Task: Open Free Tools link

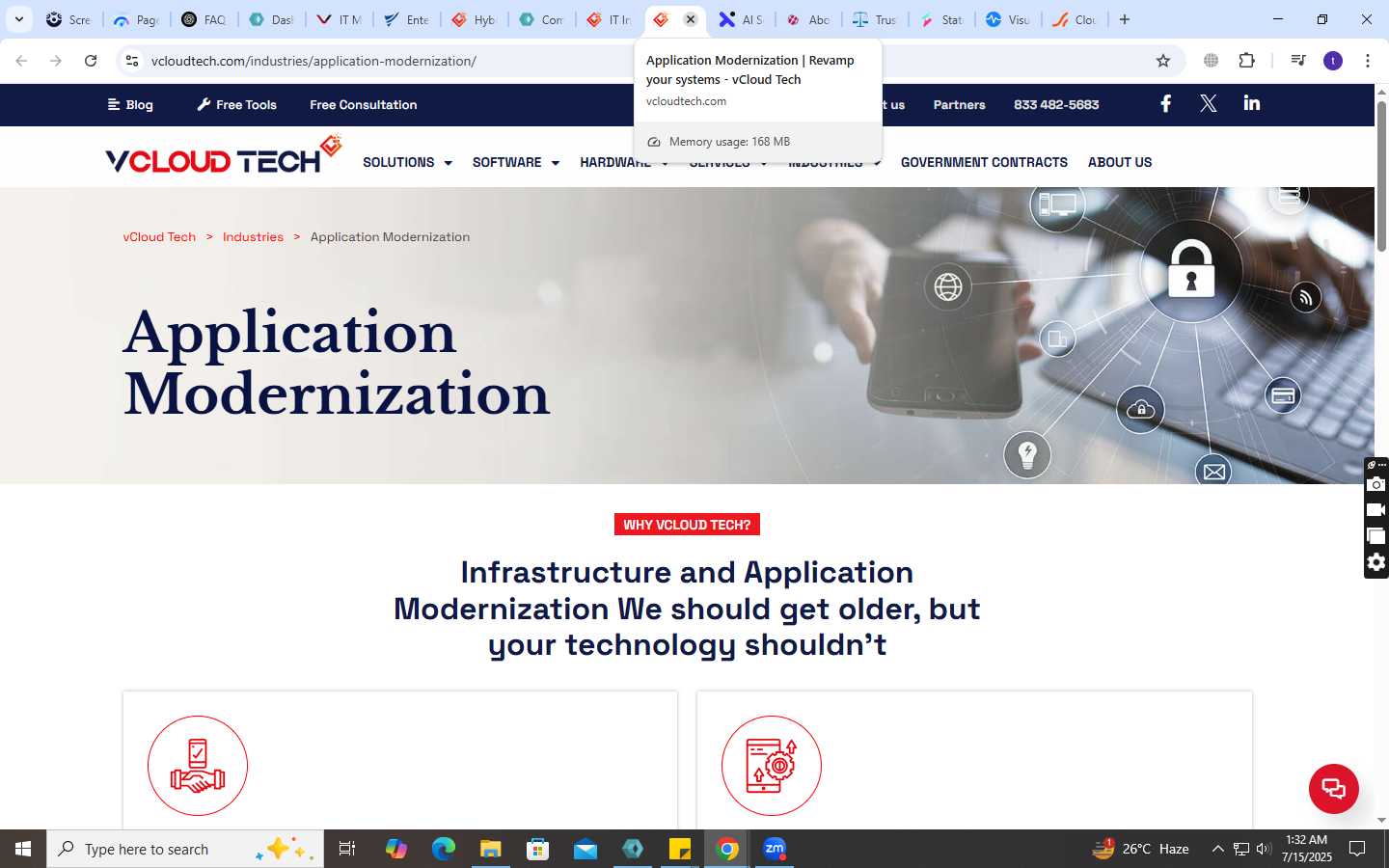Action: [x=237, y=104]
